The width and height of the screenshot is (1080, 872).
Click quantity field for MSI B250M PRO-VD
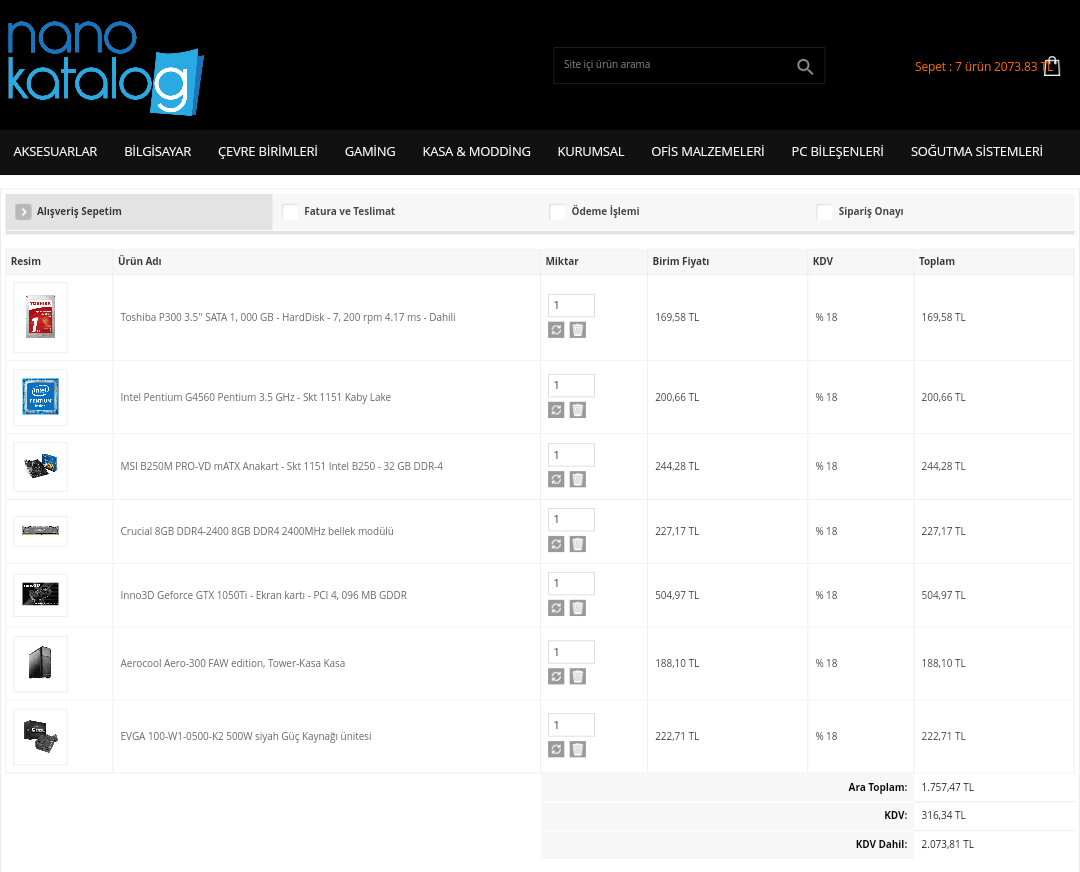coord(571,455)
